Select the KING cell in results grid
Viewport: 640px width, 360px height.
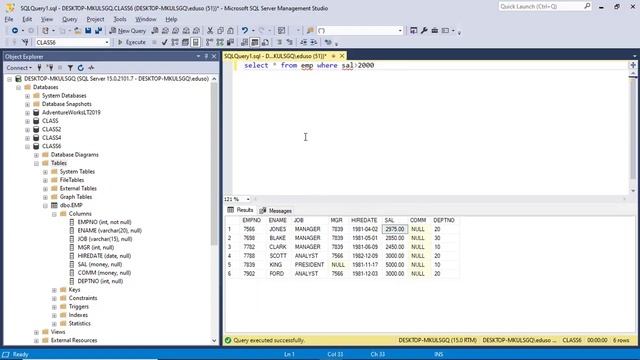coord(278,264)
